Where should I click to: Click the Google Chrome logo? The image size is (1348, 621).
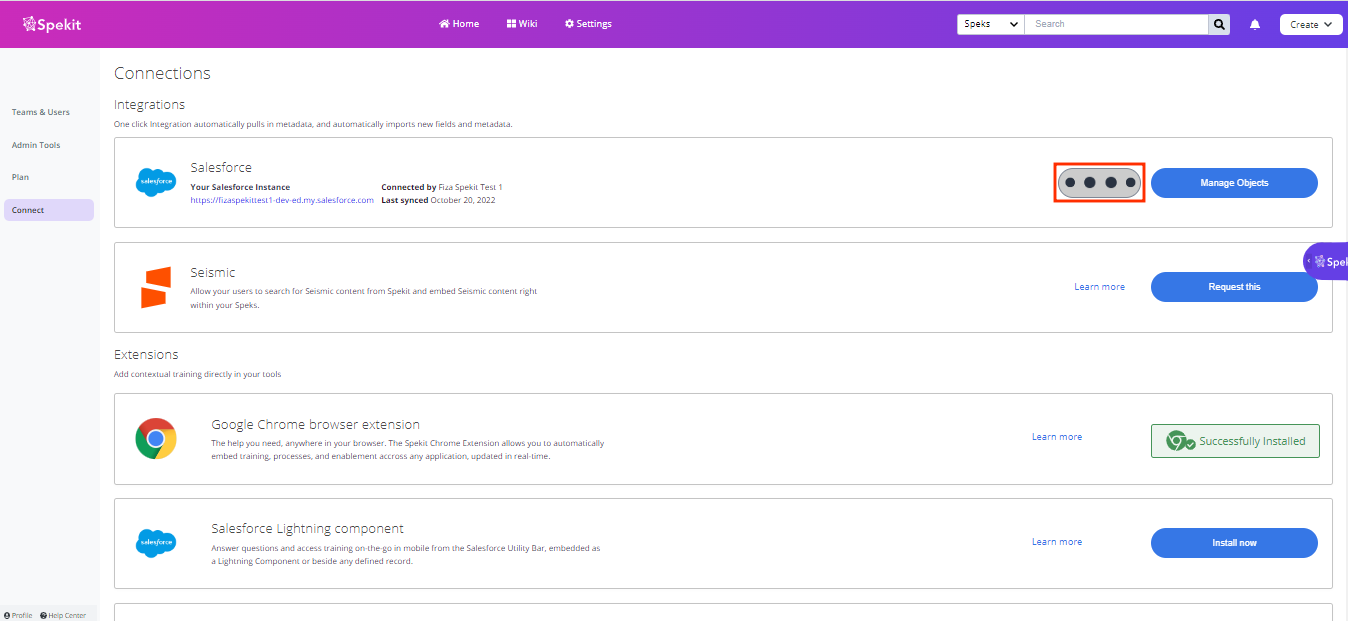pyautogui.click(x=156, y=439)
